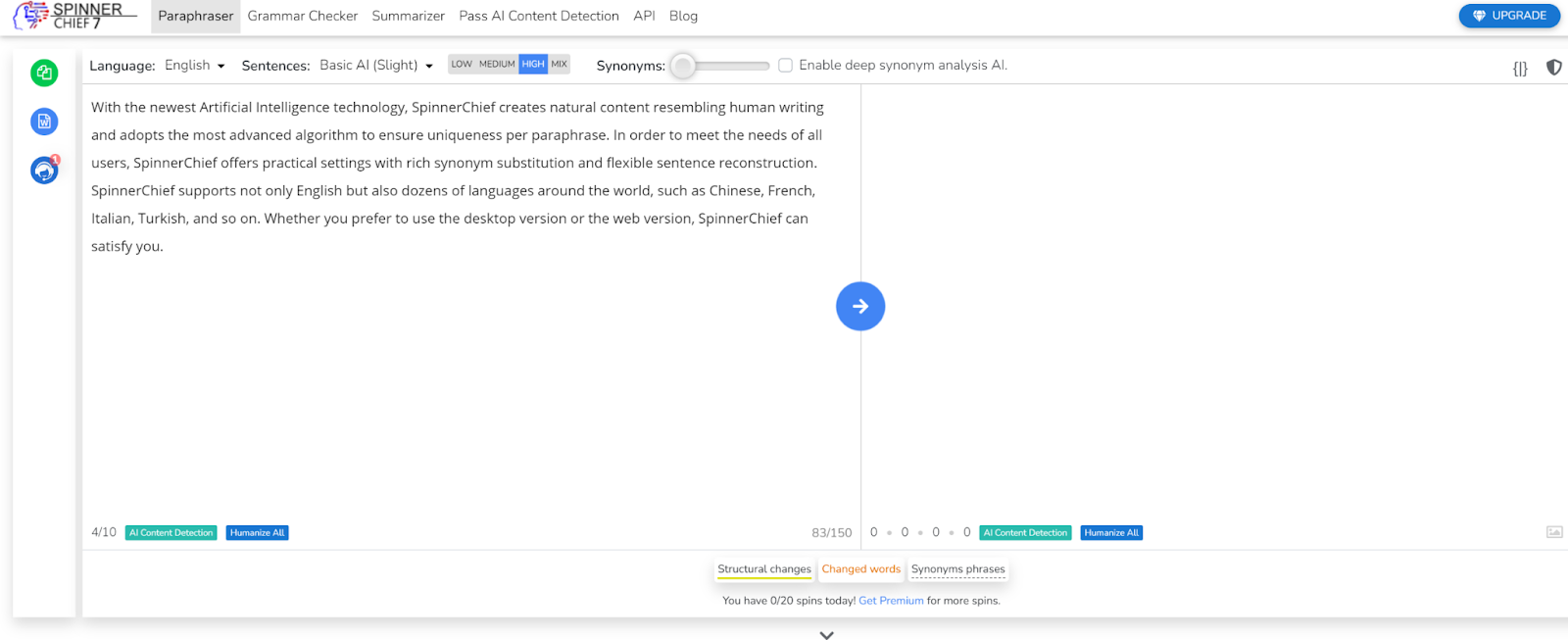Click output panel Humanize All button

coord(1111,533)
